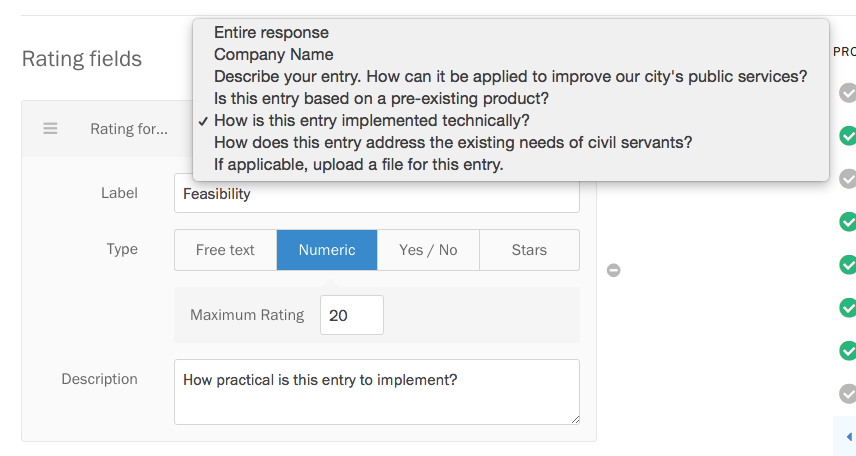Click the first gray checkmark status icon
This screenshot has height=456, width=856.
848,92
